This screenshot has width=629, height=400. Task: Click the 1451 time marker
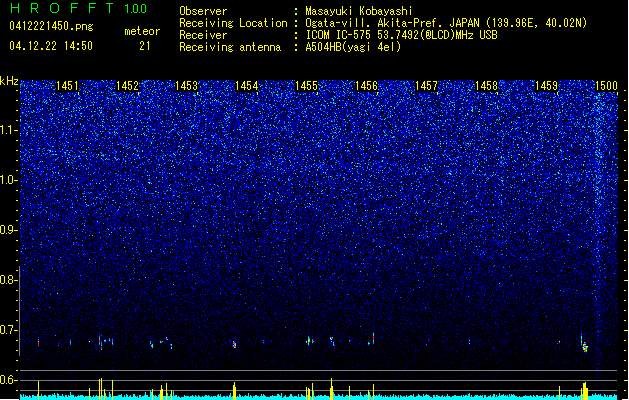click(67, 86)
